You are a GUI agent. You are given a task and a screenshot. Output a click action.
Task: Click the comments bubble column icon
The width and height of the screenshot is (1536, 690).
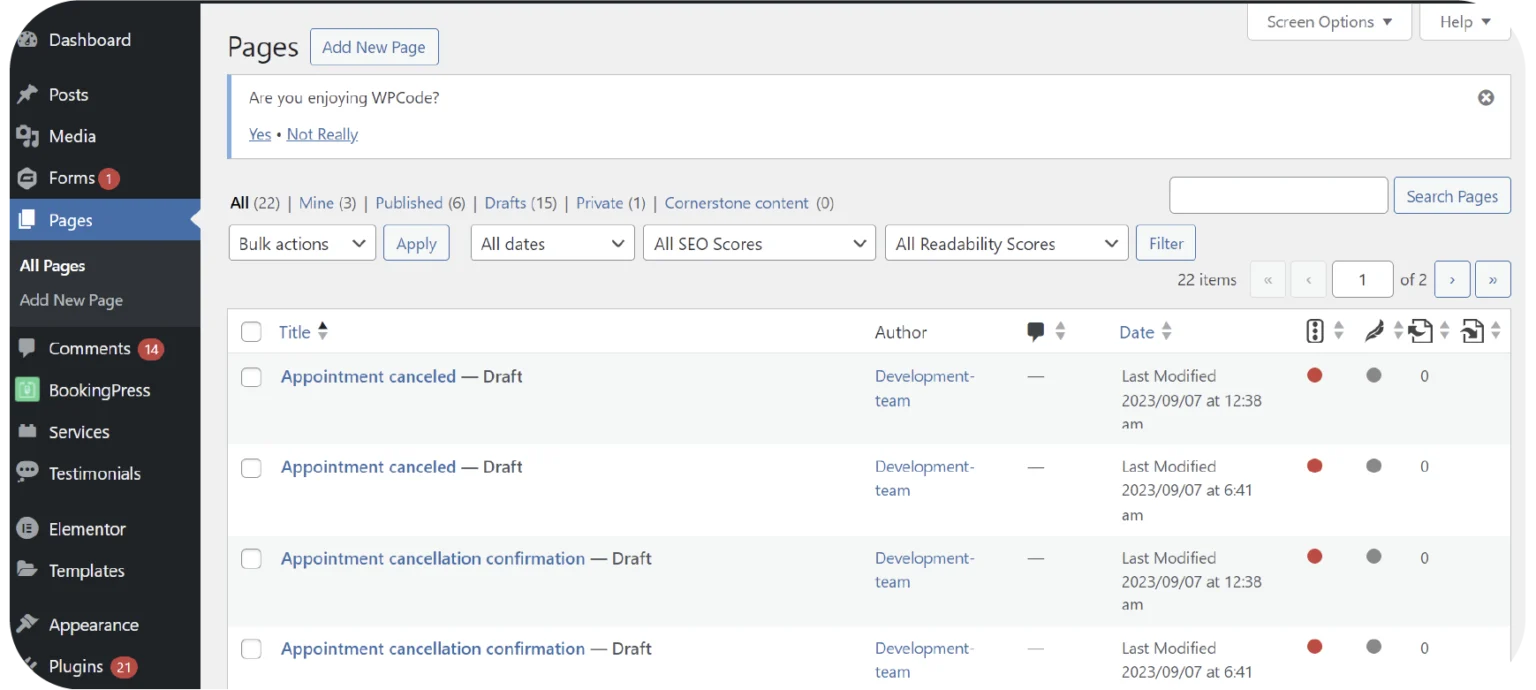point(1036,332)
